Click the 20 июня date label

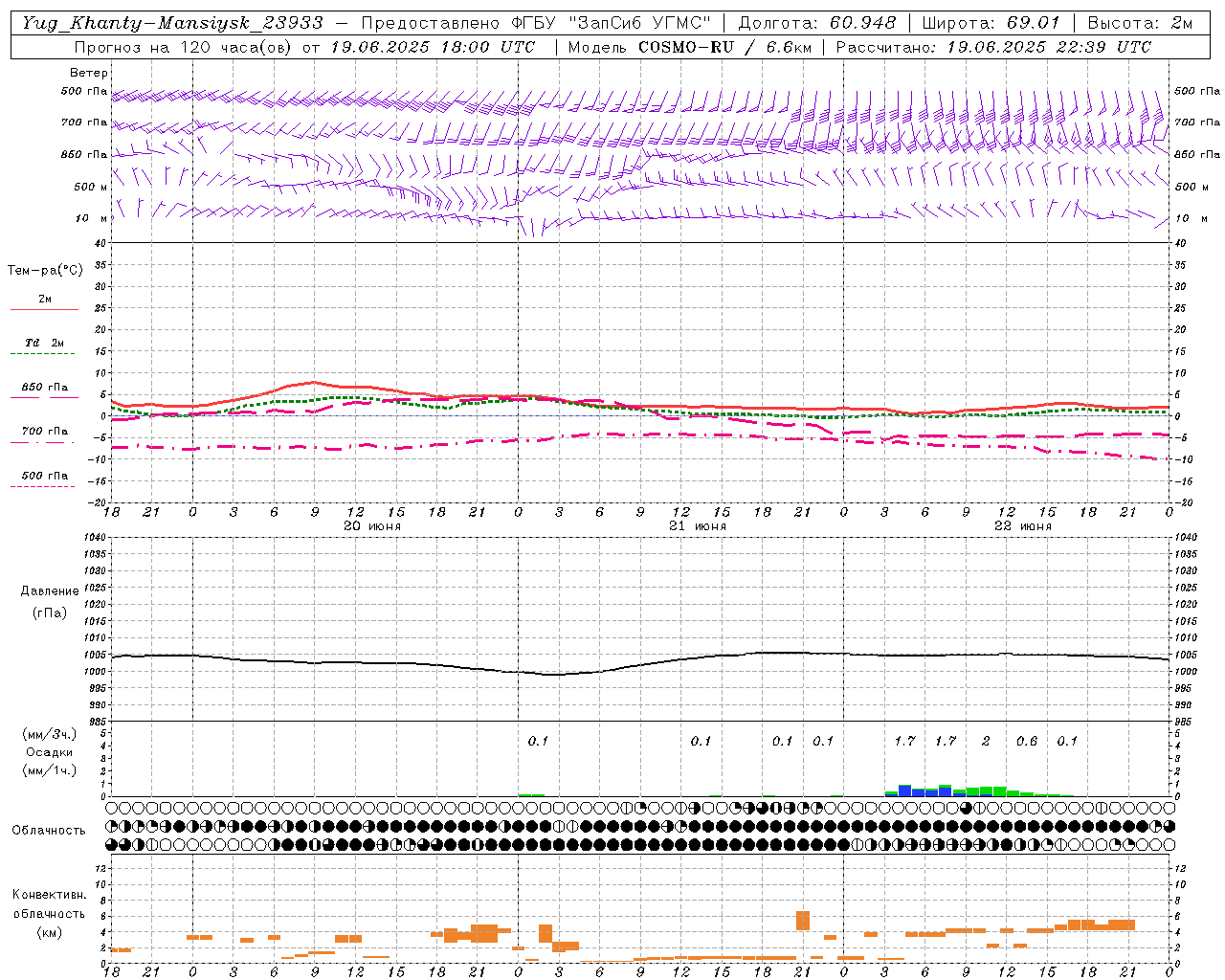point(372,526)
